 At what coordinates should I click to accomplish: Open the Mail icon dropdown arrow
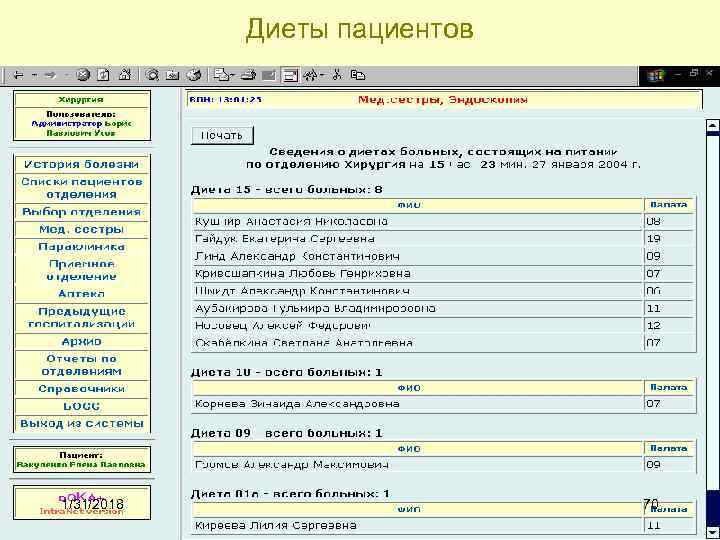[233, 75]
